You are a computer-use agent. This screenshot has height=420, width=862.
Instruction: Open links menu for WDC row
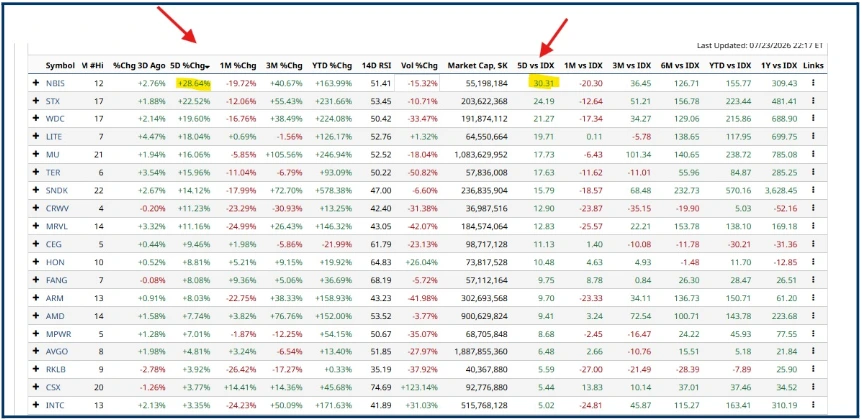(x=813, y=119)
